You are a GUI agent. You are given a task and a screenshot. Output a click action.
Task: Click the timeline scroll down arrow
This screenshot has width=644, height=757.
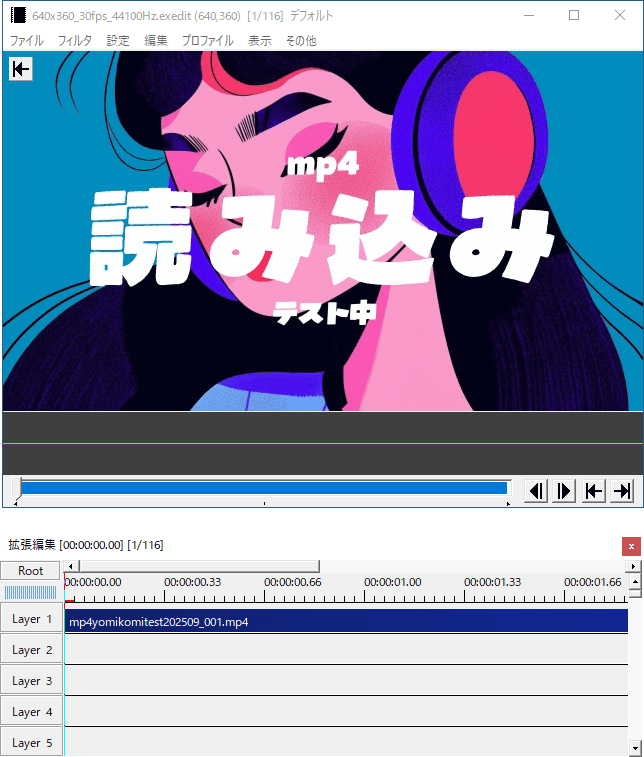[x=635, y=748]
